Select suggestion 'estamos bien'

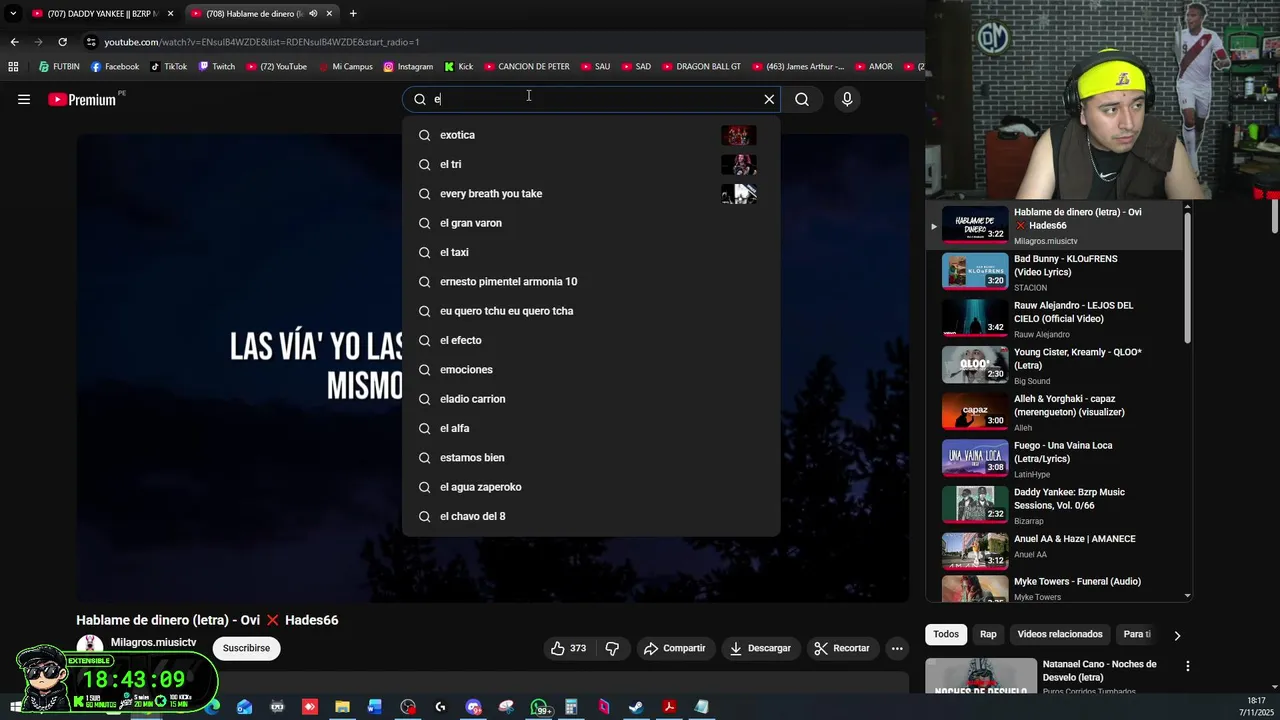[591, 458]
